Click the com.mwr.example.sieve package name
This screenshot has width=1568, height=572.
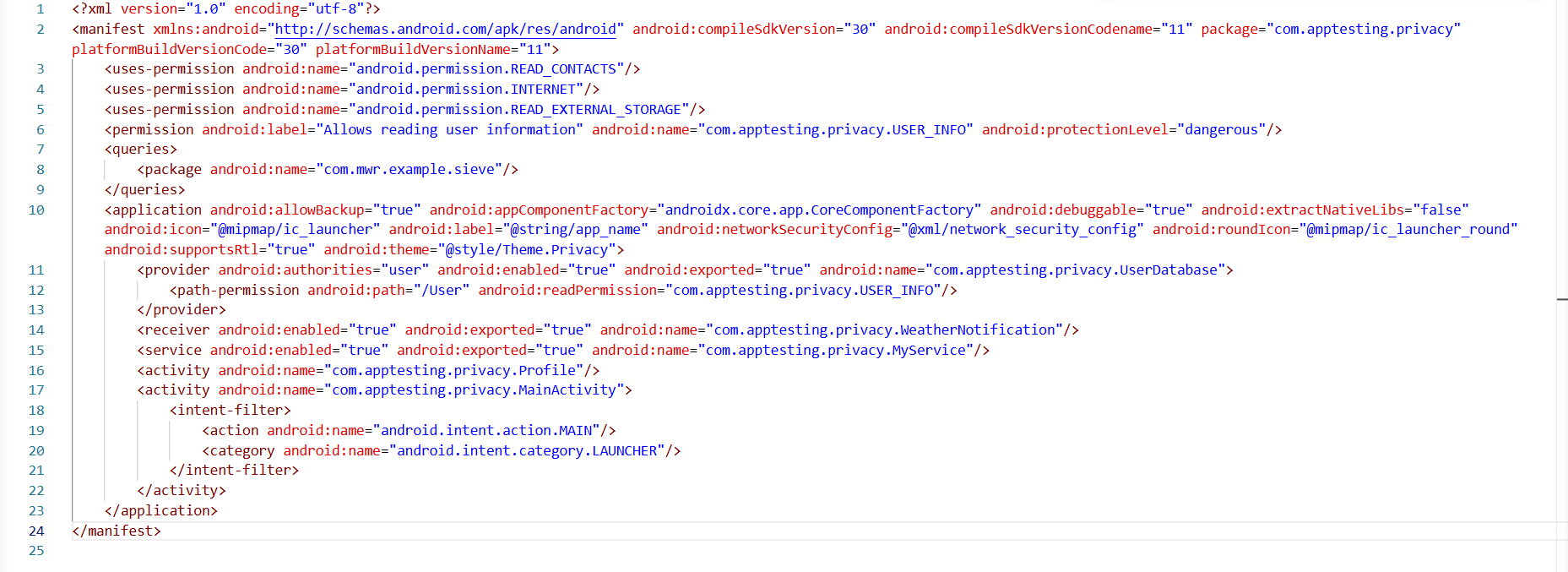click(x=410, y=170)
